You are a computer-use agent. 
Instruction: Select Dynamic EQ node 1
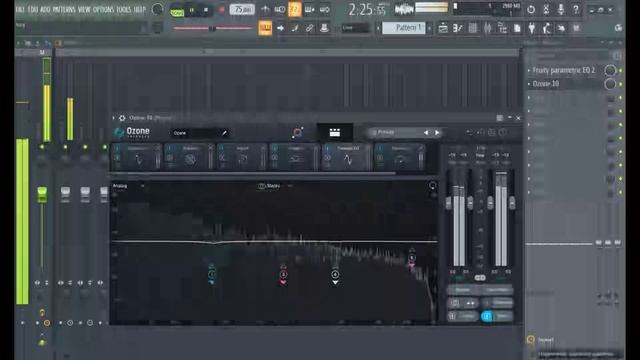(x=212, y=274)
